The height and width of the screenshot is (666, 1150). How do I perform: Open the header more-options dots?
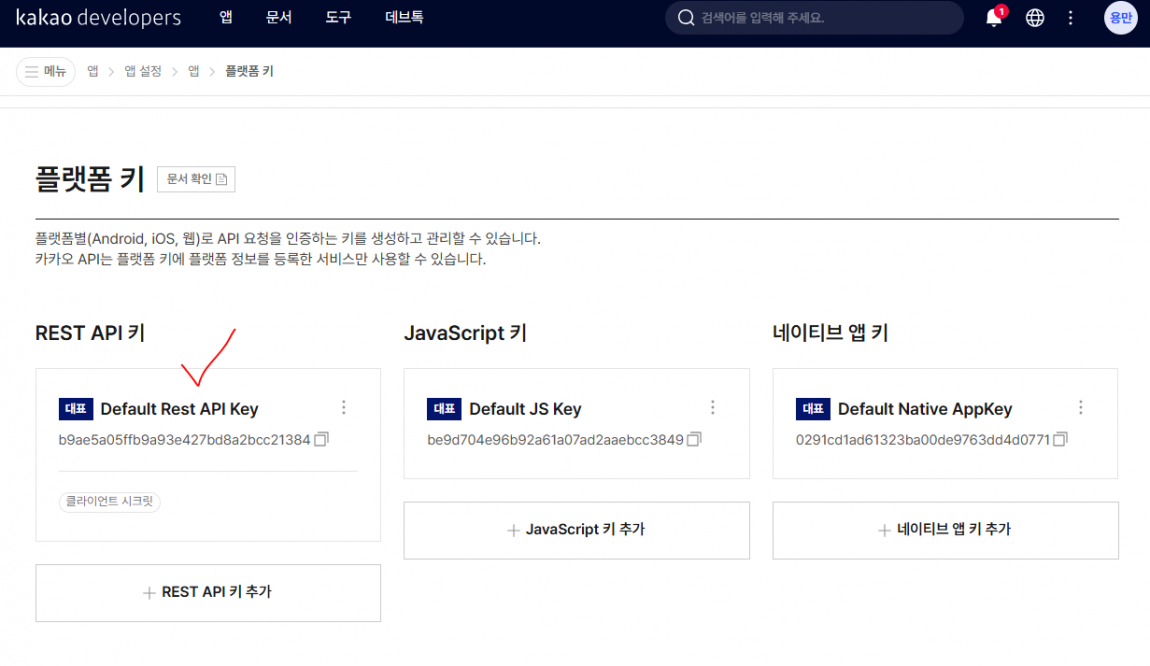(1071, 18)
